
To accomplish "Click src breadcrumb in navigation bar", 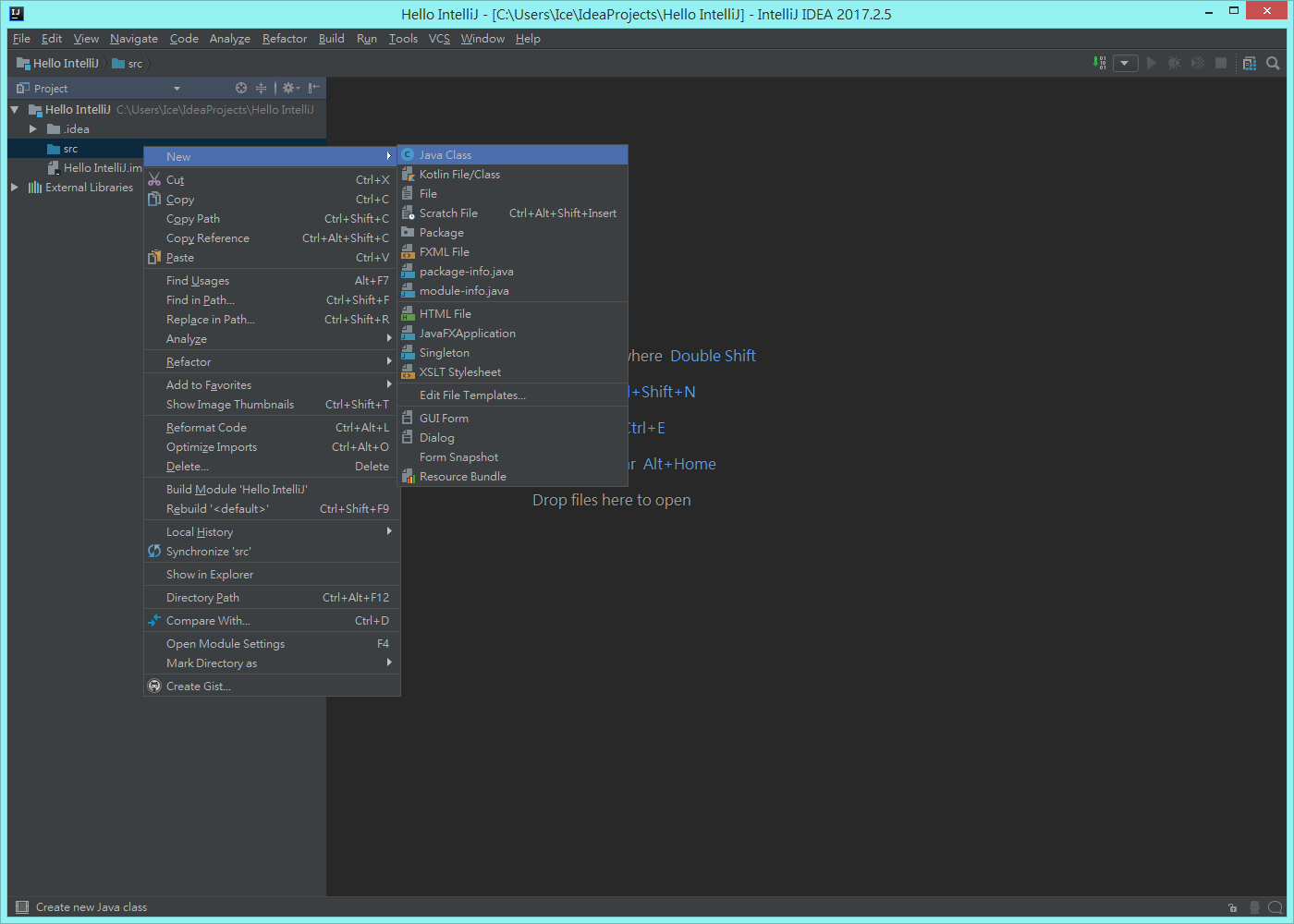I will coord(128,63).
